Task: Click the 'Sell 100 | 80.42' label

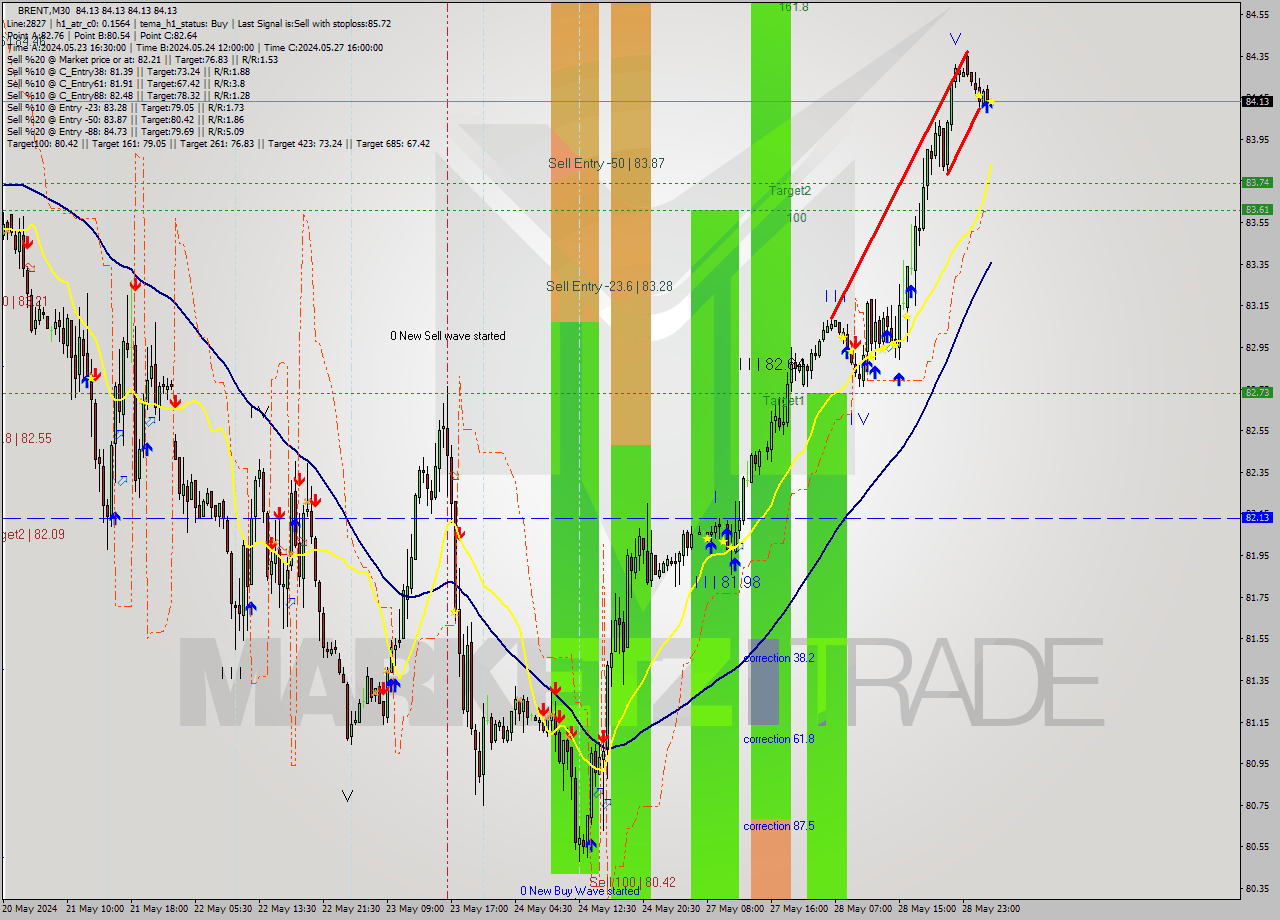Action: point(632,883)
